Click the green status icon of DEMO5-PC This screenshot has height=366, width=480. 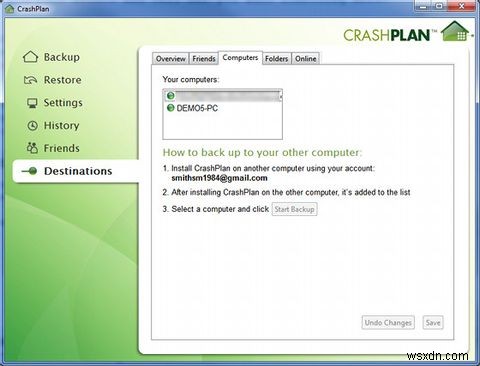click(x=171, y=108)
